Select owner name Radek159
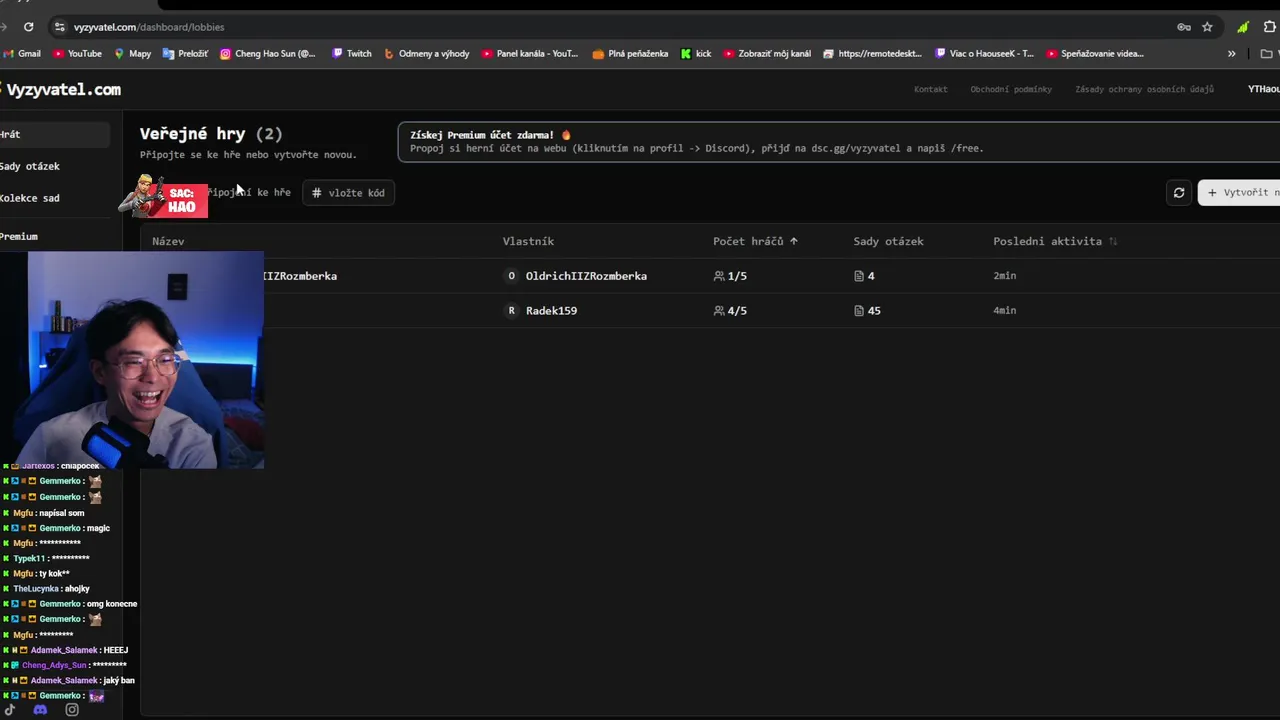 551,311
